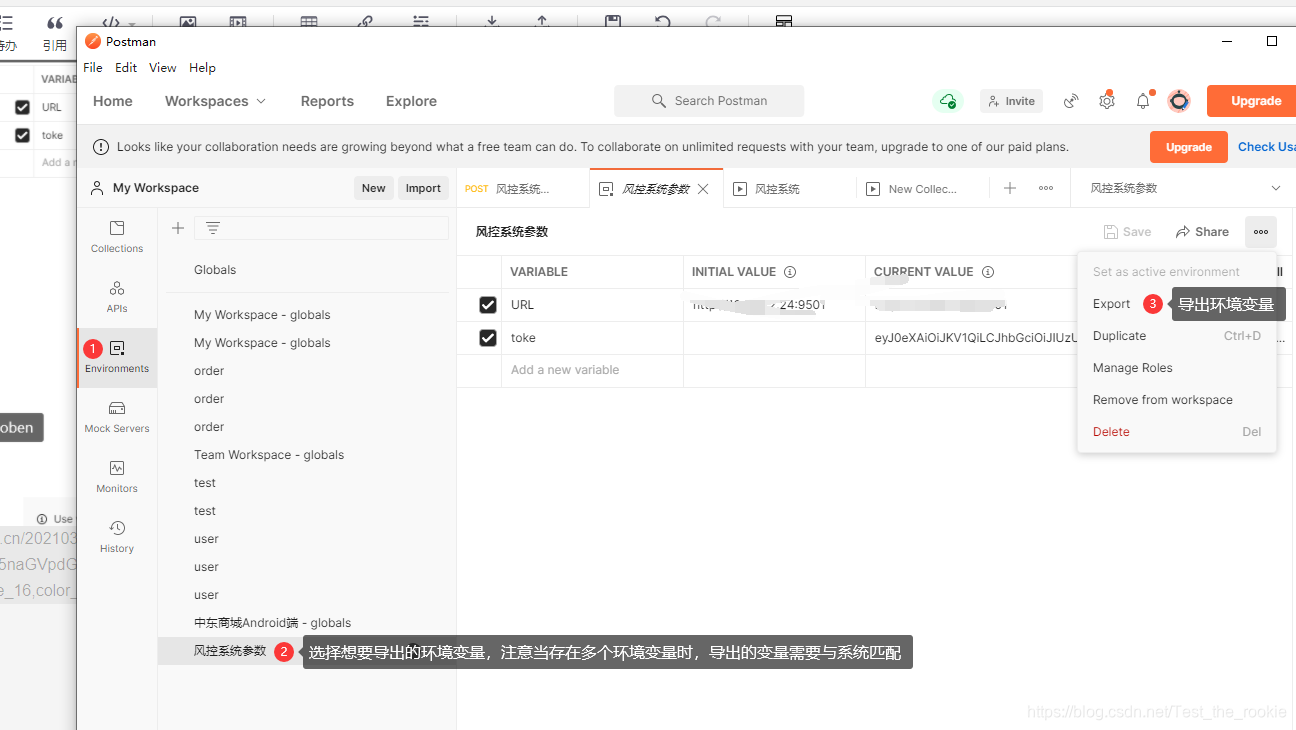Click the Import button

click(423, 188)
